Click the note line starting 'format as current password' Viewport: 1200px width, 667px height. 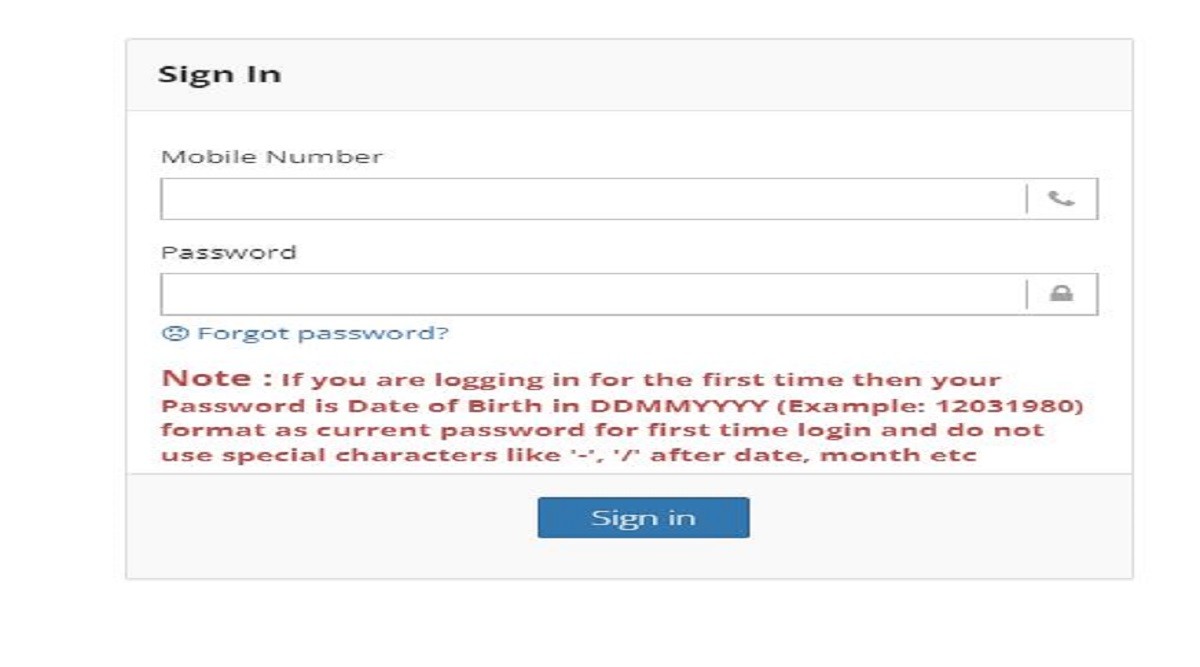click(x=602, y=430)
